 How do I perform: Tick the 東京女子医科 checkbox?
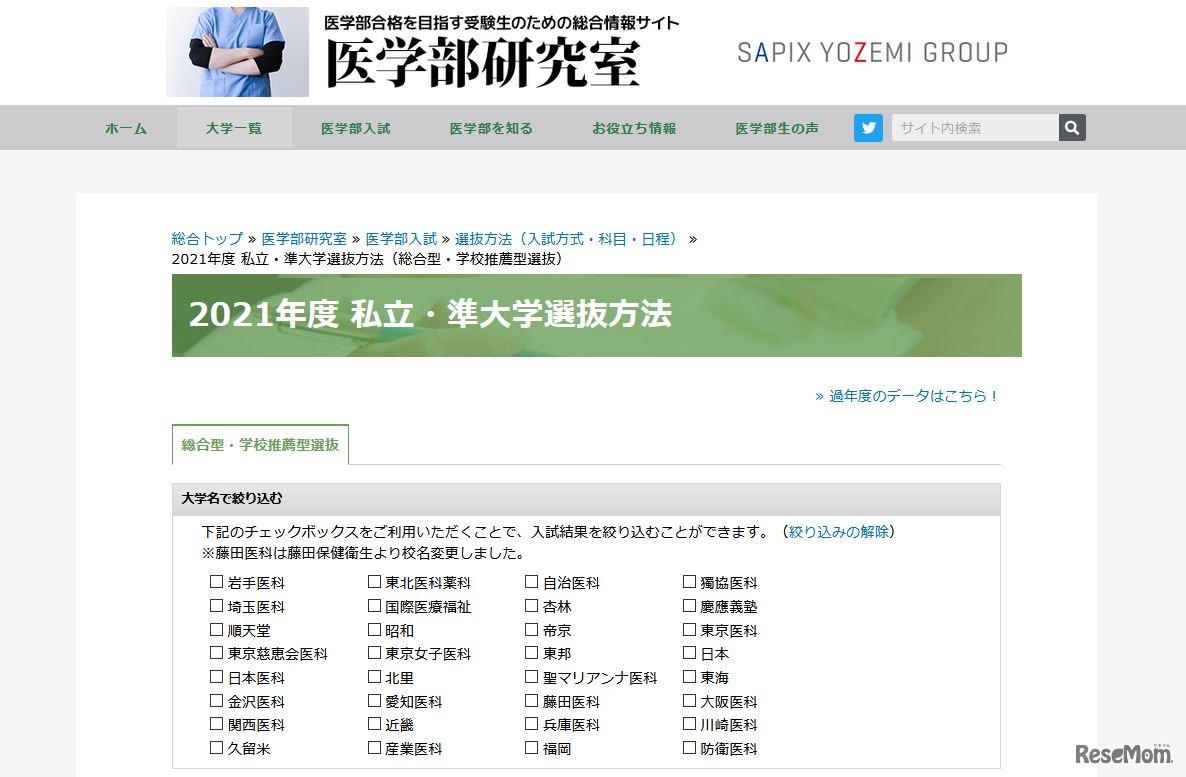[x=373, y=653]
